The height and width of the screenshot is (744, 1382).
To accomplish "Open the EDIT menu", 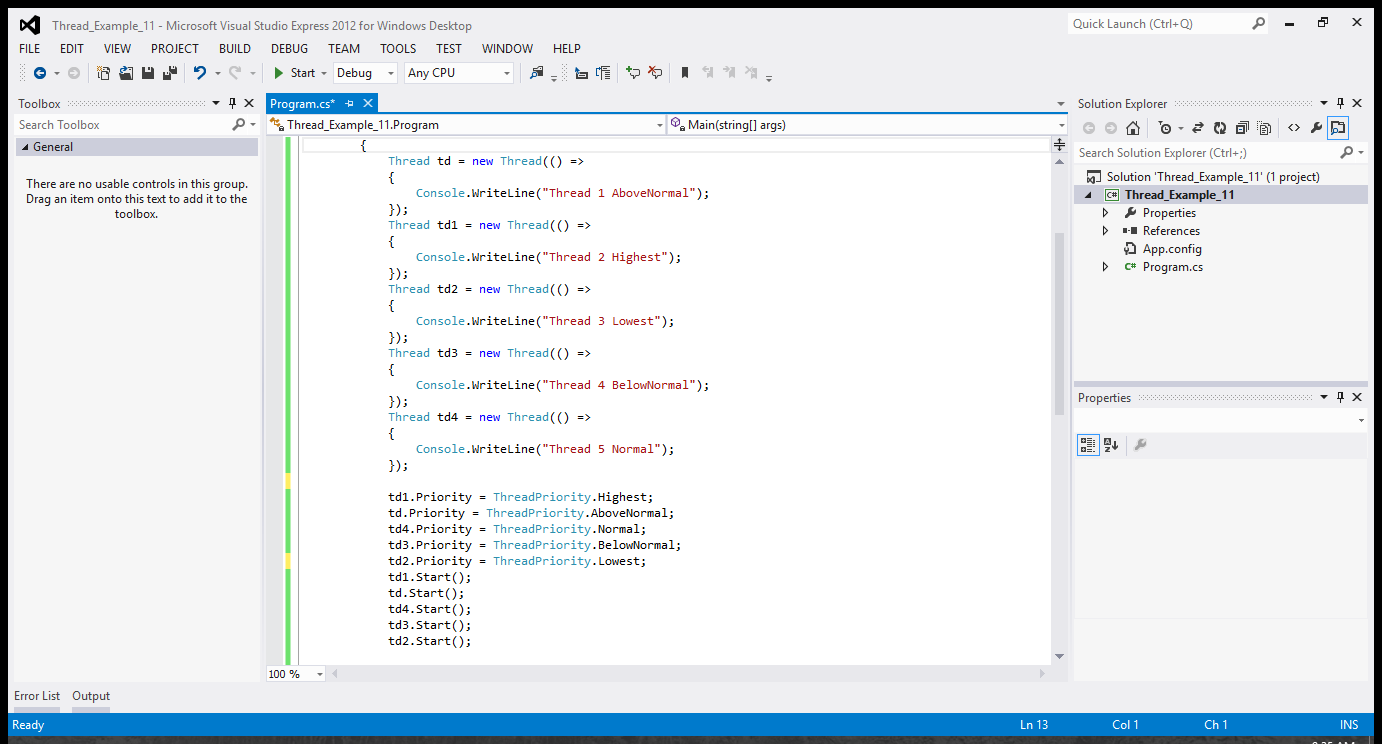I will pyautogui.click(x=72, y=48).
